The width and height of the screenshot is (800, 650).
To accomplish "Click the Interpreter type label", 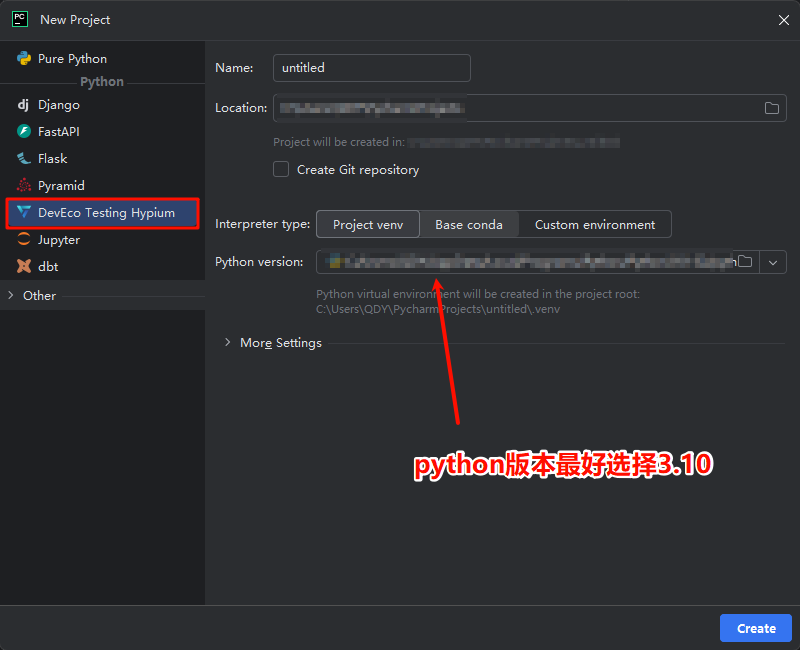I will coord(262,224).
